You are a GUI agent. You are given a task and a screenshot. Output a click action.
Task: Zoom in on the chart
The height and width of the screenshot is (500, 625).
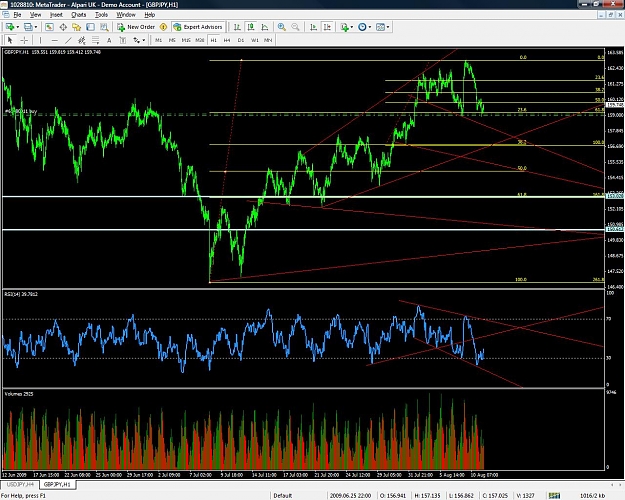click(x=281, y=27)
